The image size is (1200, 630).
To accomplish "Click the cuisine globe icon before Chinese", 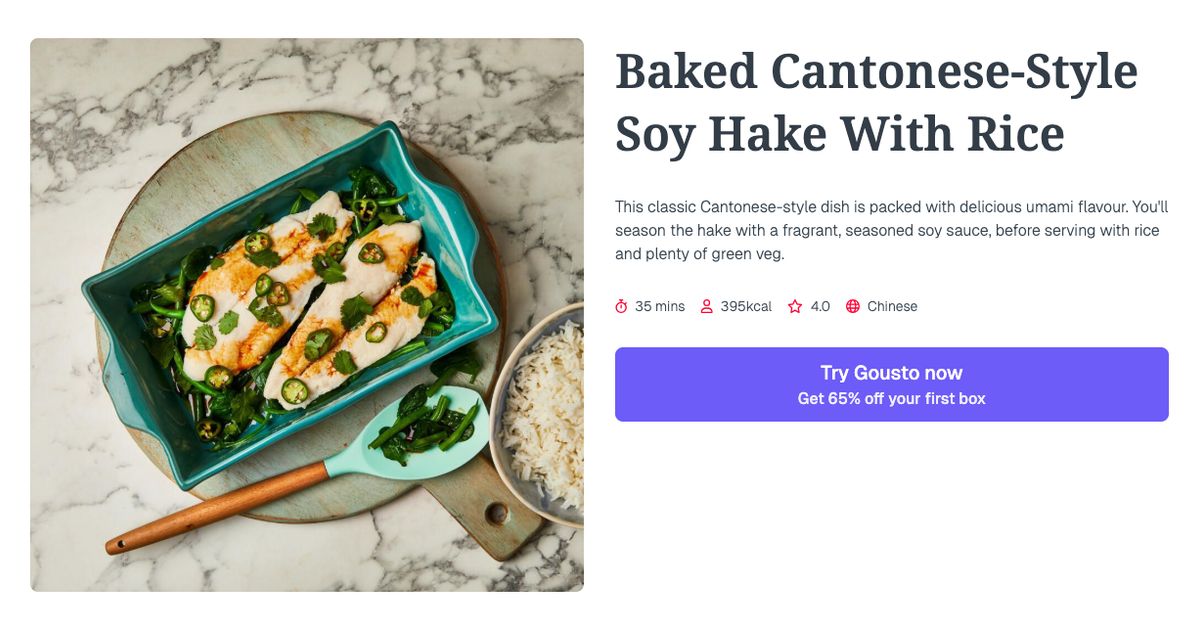I will (x=851, y=306).
